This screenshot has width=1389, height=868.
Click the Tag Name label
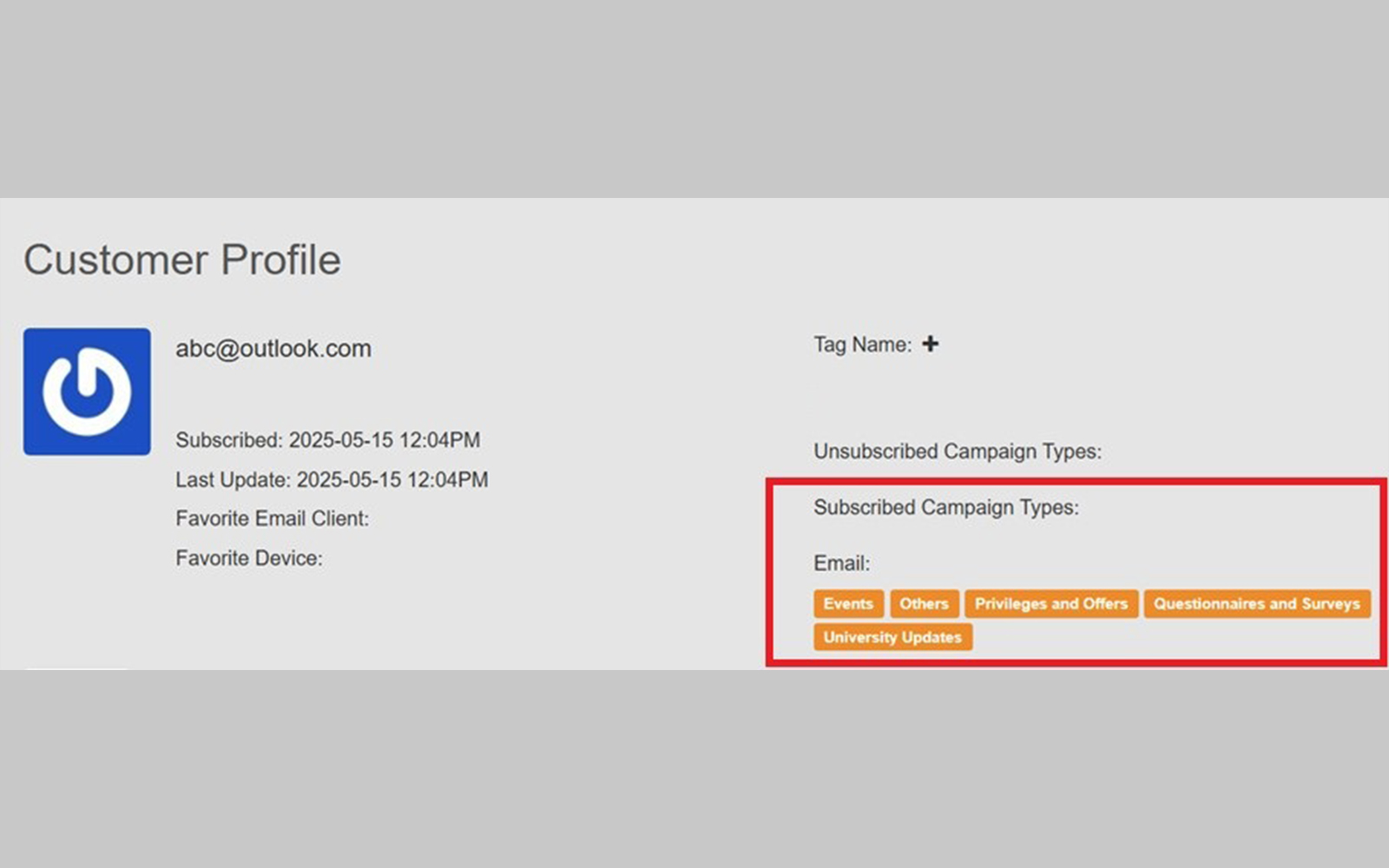coord(862,345)
